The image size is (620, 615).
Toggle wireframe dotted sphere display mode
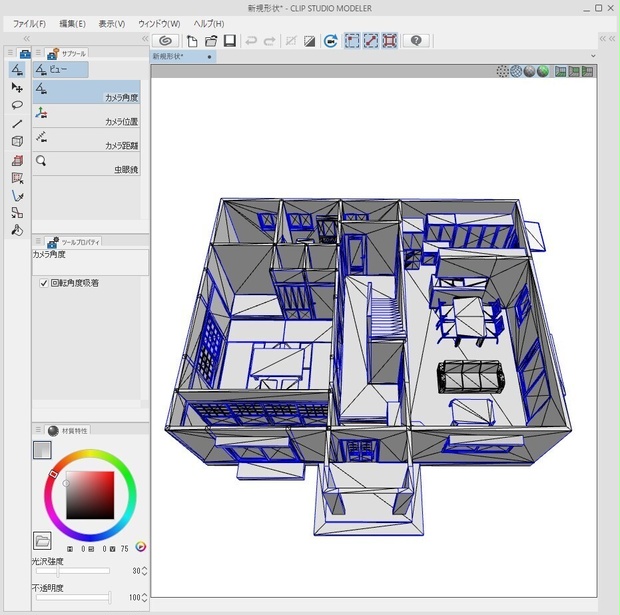pyautogui.click(x=502, y=71)
